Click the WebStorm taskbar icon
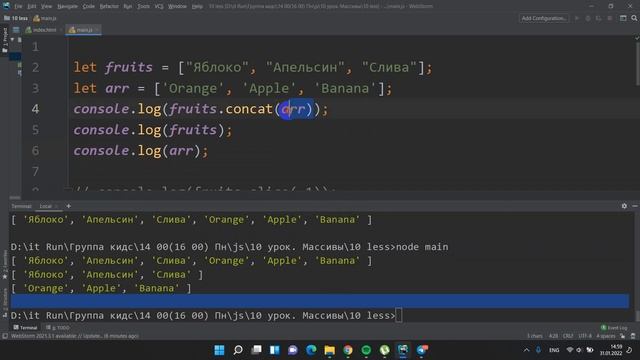The height and width of the screenshot is (360, 640). click(403, 350)
